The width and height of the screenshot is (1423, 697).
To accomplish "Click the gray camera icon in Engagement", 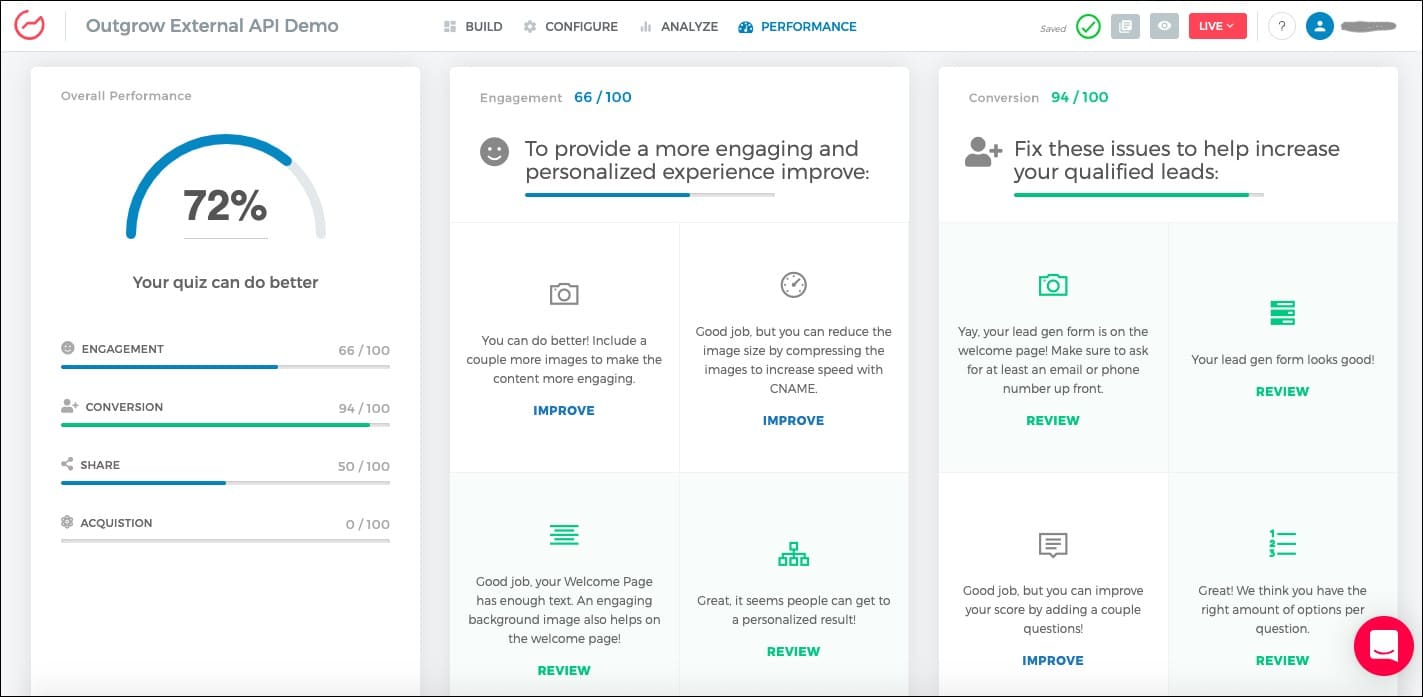I will pyautogui.click(x=564, y=293).
